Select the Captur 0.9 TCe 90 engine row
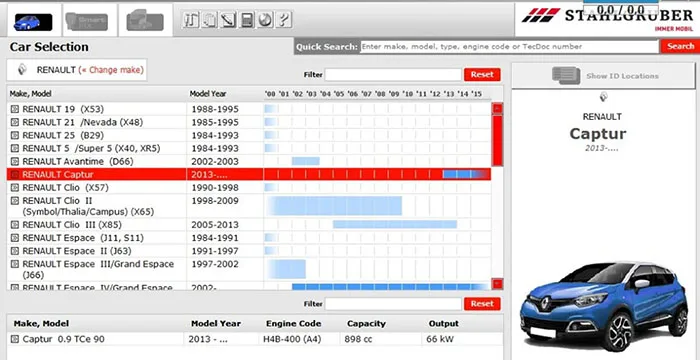This screenshot has width=700, height=360. pyautogui.click(x=255, y=339)
